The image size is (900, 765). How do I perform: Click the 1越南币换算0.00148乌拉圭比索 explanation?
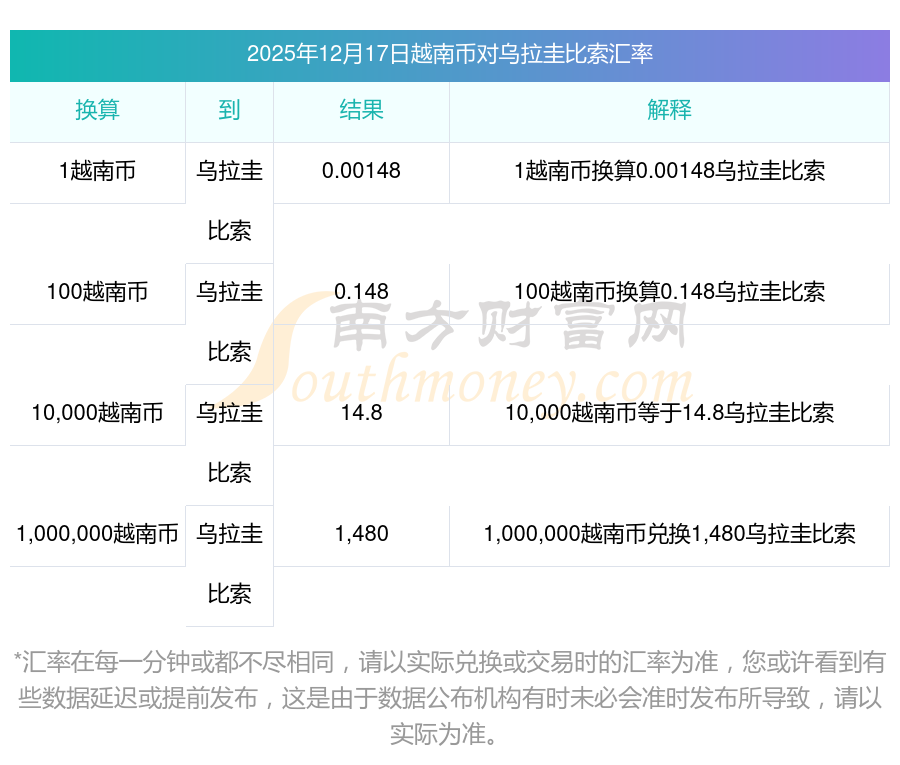[x=669, y=172]
